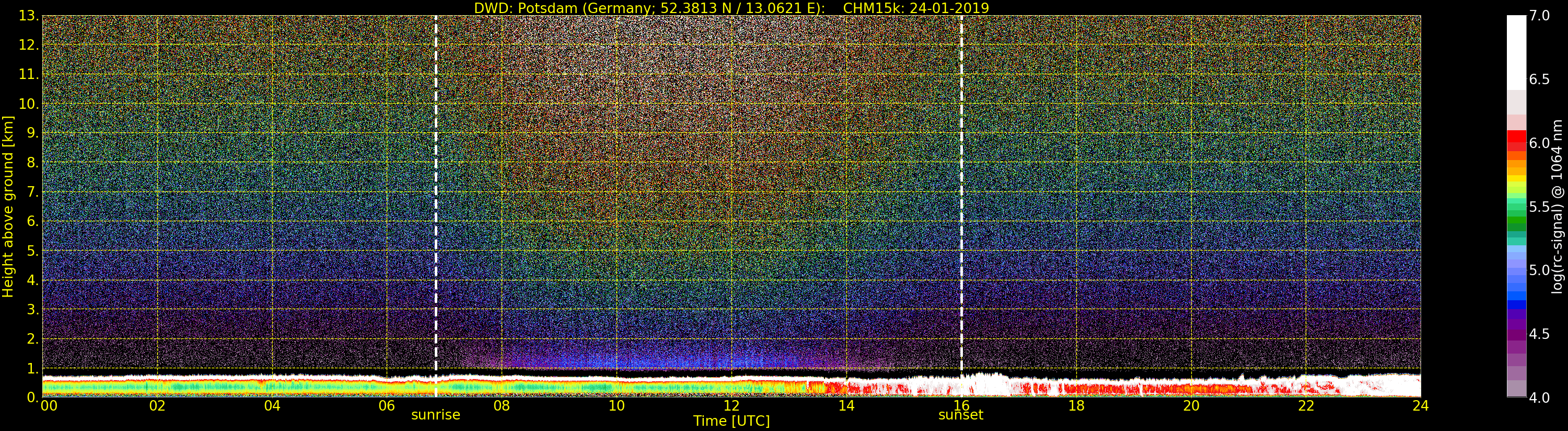Click the time axis tick '02'

pos(157,405)
